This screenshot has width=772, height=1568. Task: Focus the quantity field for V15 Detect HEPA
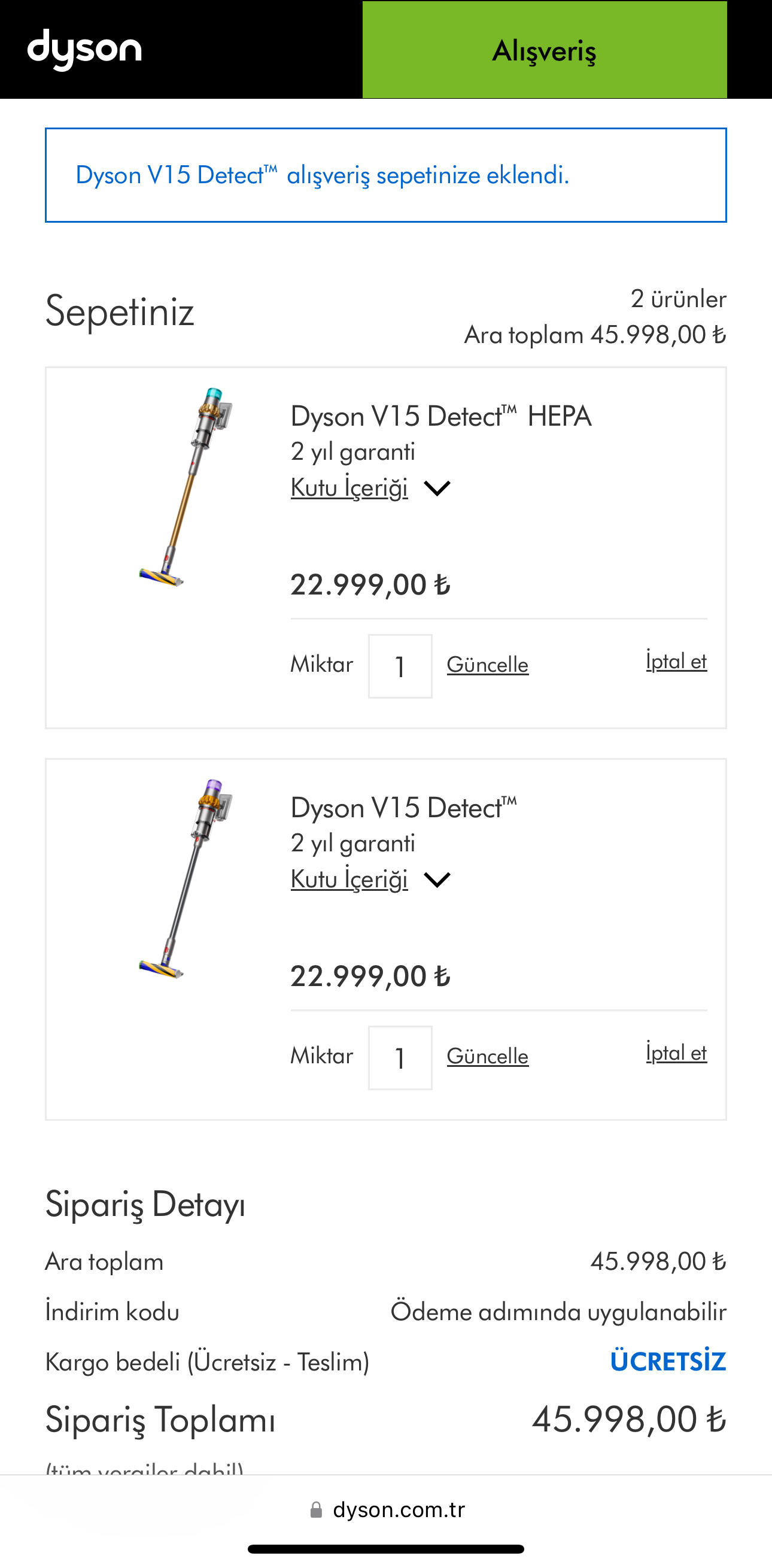(400, 666)
